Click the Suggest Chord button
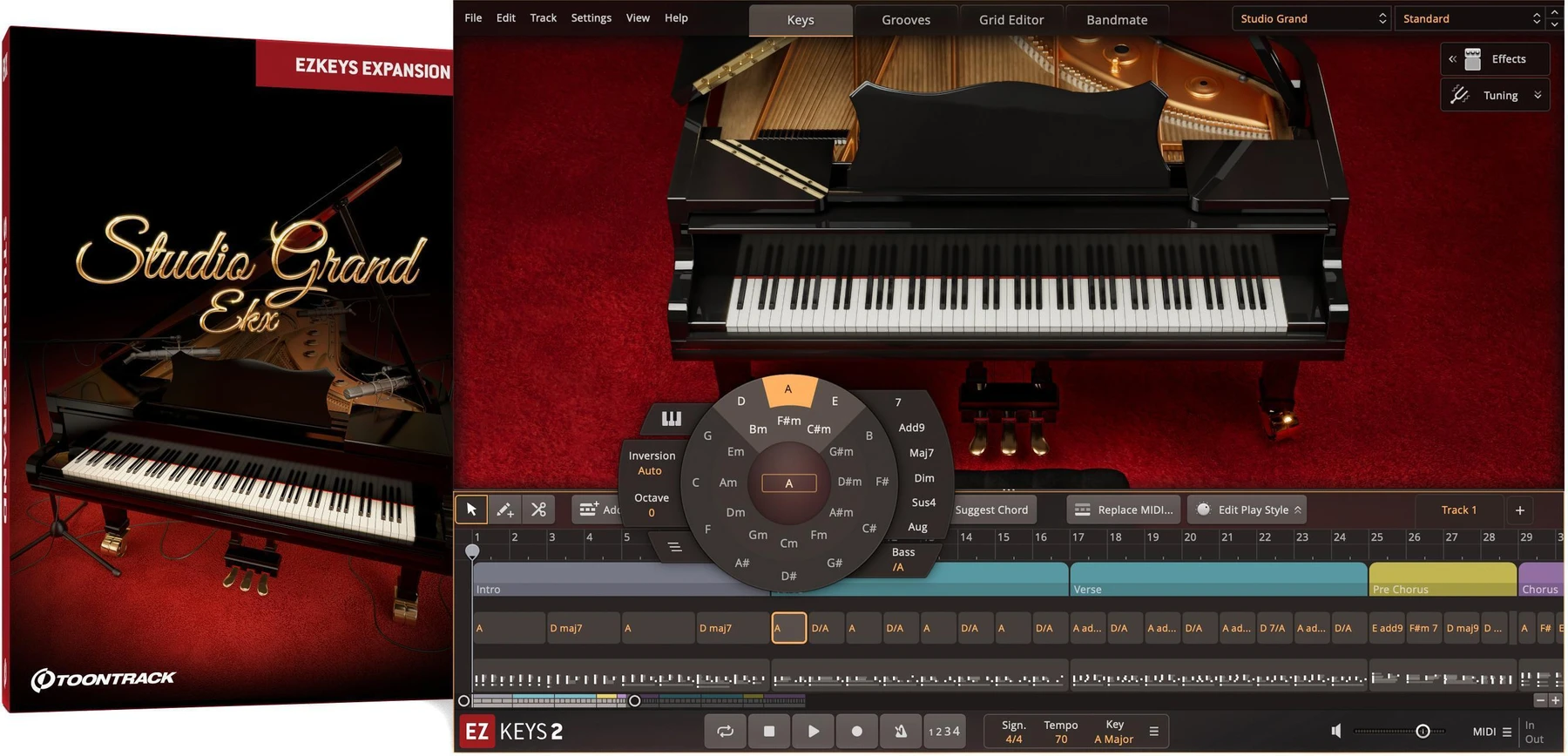 pos(991,510)
